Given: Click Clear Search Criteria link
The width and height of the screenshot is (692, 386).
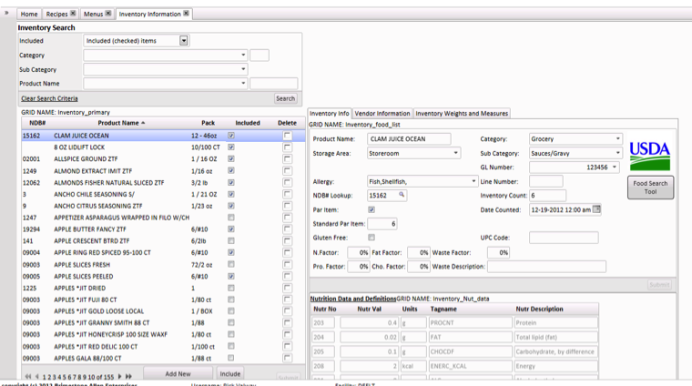Looking at the screenshot, I should pyautogui.click(x=49, y=98).
